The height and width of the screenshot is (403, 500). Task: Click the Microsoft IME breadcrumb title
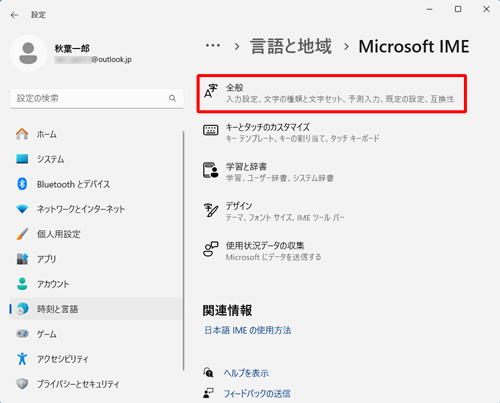point(414,46)
